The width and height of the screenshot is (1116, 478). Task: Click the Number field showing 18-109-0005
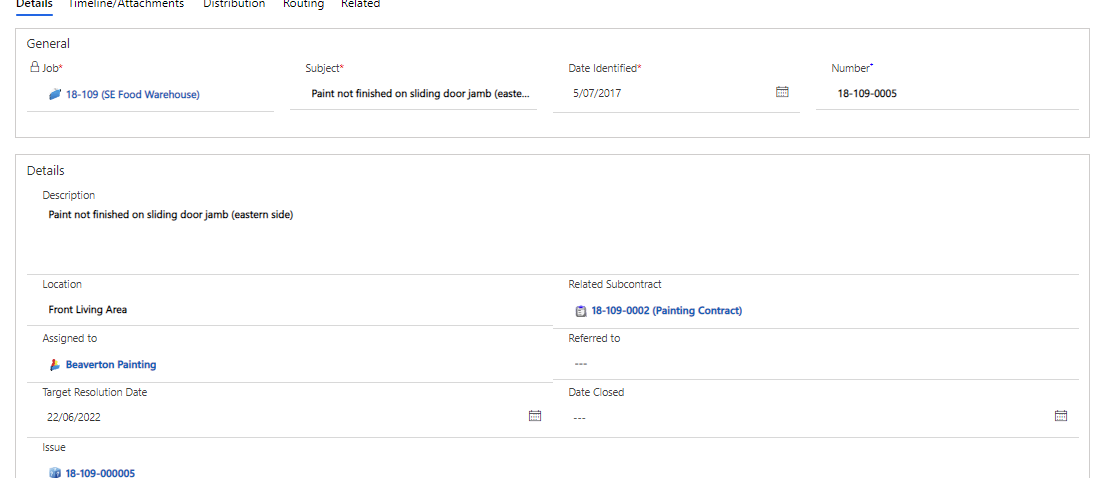coord(947,92)
